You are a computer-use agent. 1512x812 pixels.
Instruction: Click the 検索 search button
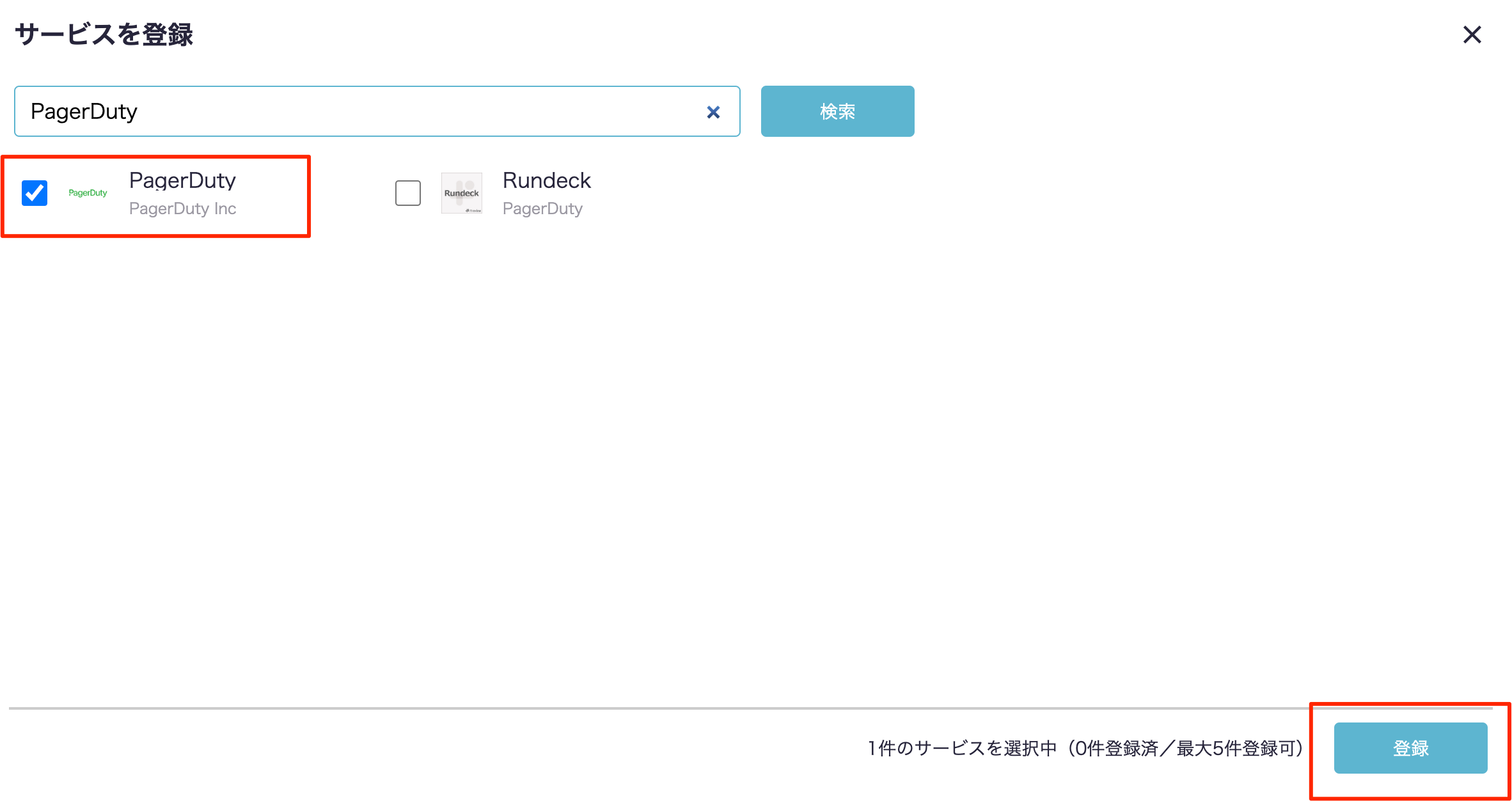point(837,111)
